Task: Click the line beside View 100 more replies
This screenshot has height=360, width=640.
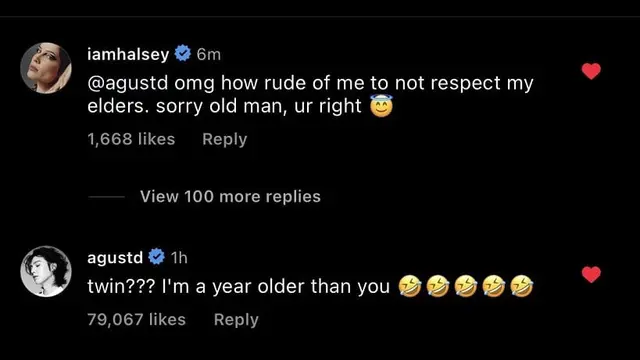Action: 107,197
